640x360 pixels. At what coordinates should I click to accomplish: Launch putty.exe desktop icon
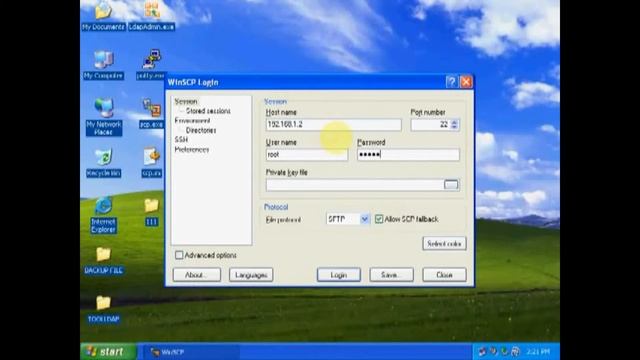[x=151, y=65]
